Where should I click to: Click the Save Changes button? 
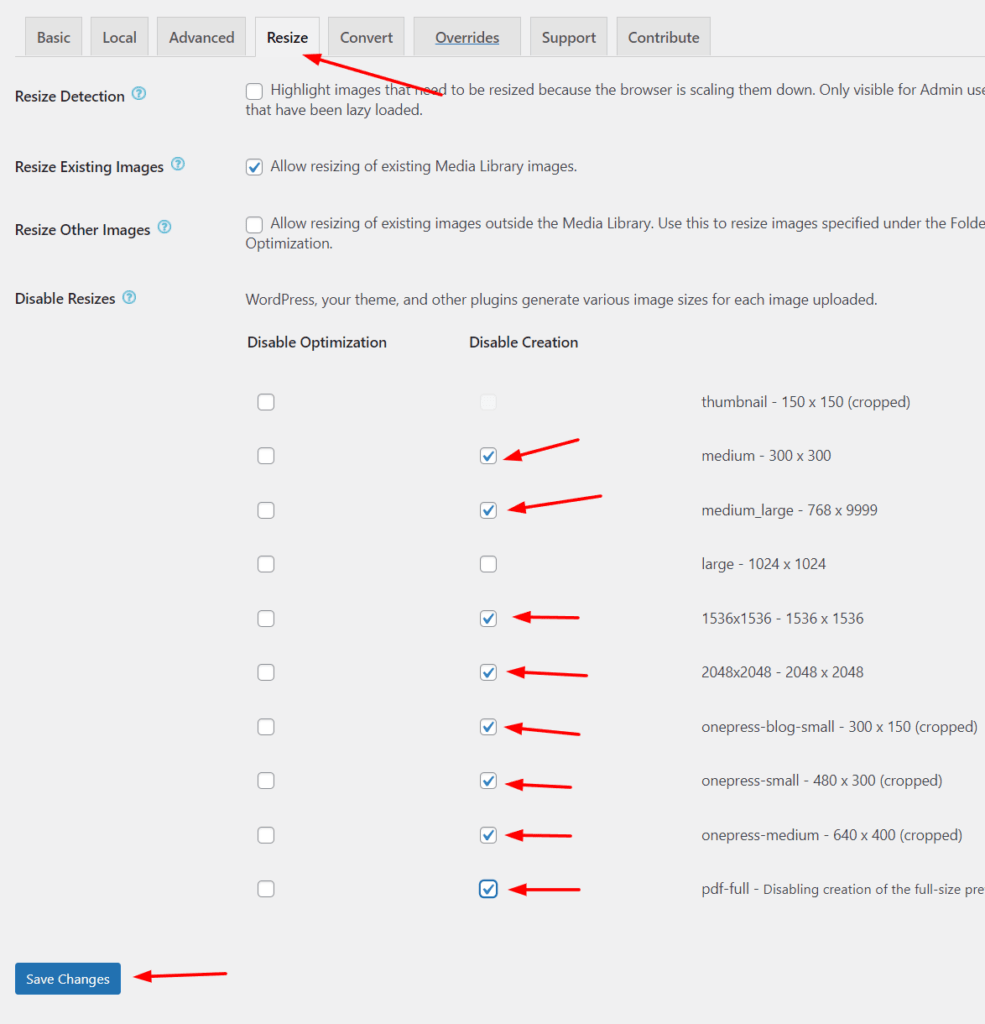coord(68,979)
